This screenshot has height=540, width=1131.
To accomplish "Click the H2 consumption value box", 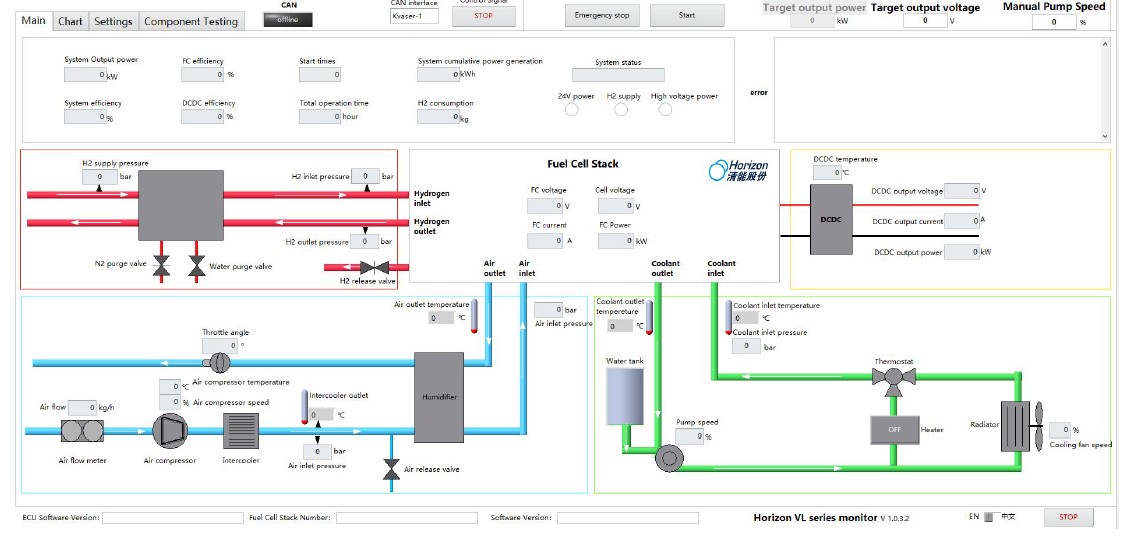I will pos(439,116).
